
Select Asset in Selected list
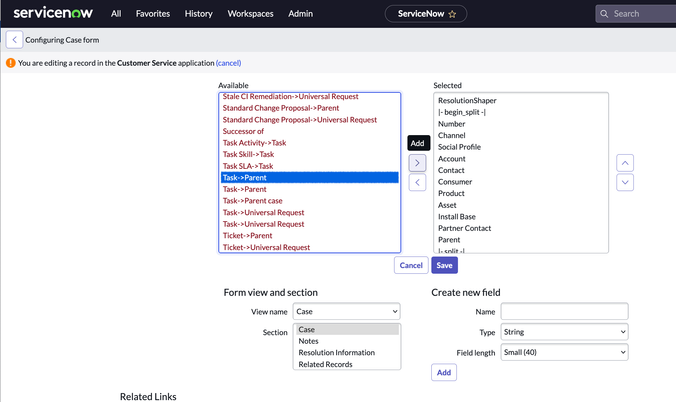[521, 205]
